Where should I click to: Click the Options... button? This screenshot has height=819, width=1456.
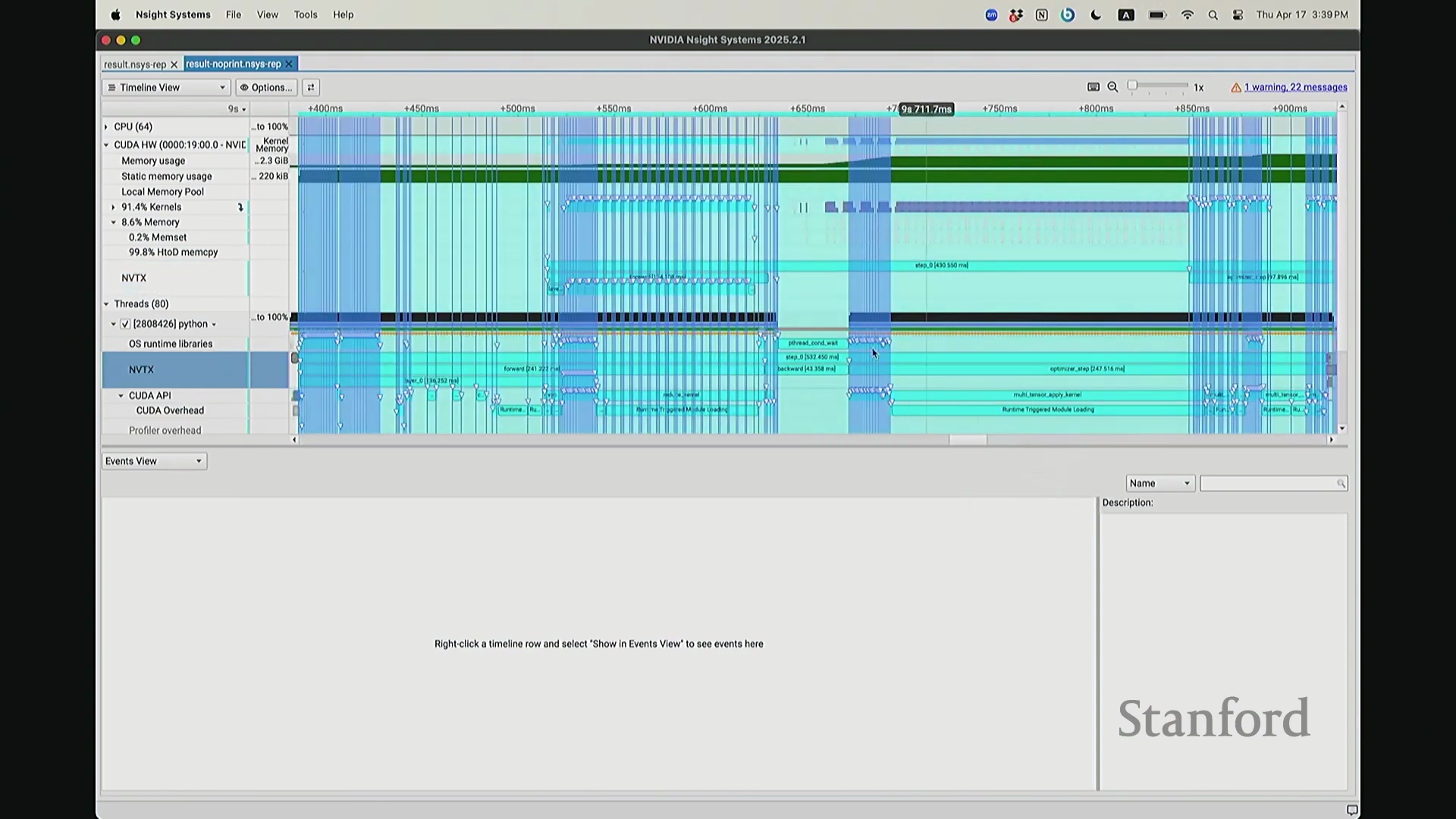tap(266, 87)
